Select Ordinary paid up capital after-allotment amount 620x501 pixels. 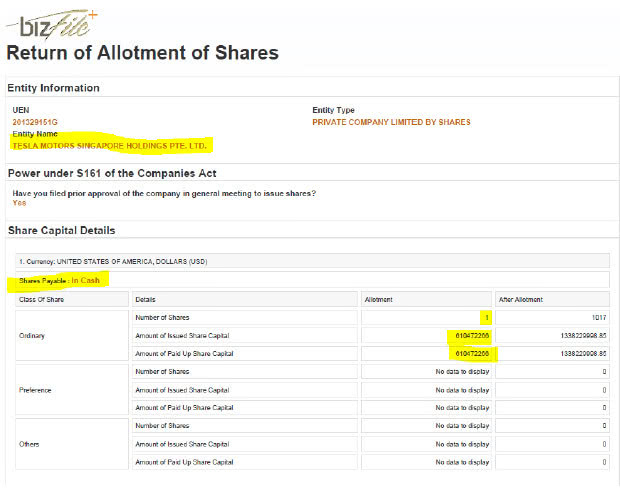pyautogui.click(x=583, y=354)
